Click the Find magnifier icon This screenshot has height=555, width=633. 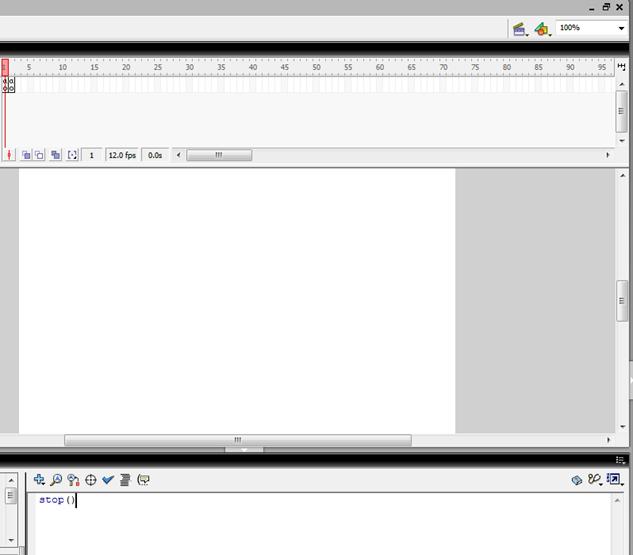tap(56, 480)
